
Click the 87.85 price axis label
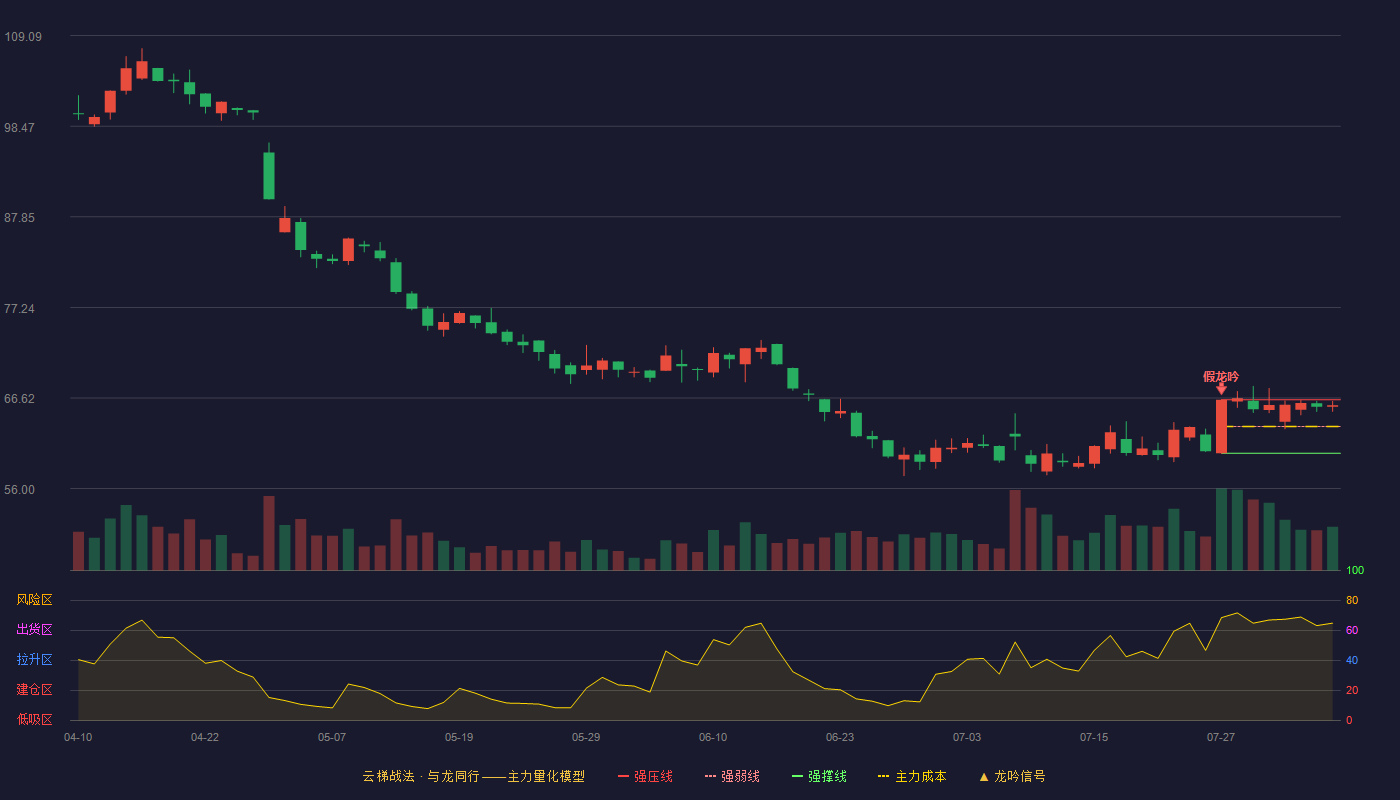[20, 218]
